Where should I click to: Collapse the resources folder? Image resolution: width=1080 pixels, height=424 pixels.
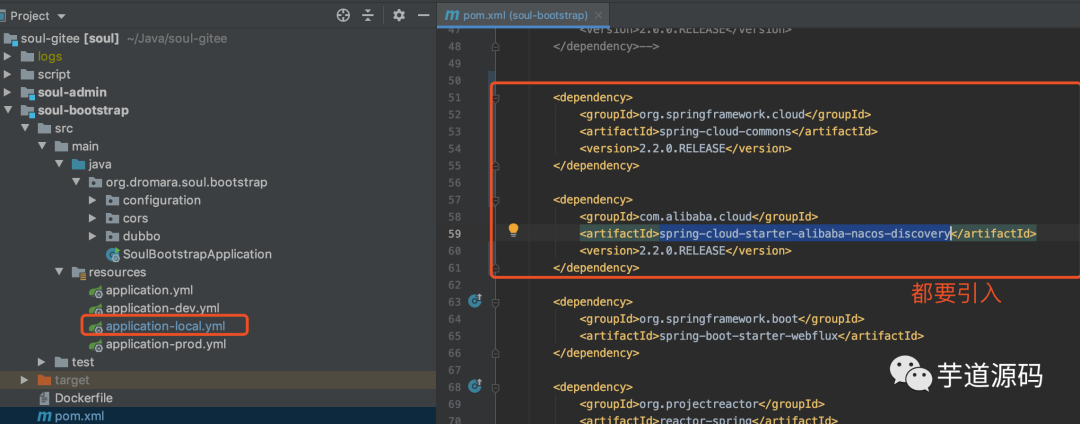coord(59,272)
